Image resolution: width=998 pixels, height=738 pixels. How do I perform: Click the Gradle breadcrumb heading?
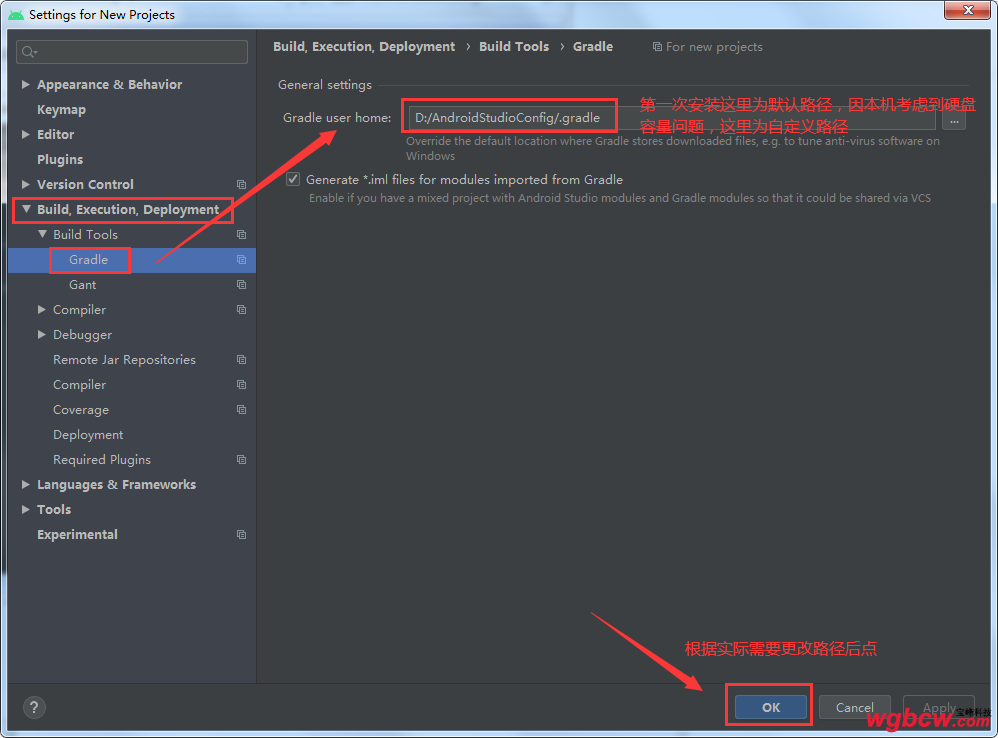[x=593, y=46]
